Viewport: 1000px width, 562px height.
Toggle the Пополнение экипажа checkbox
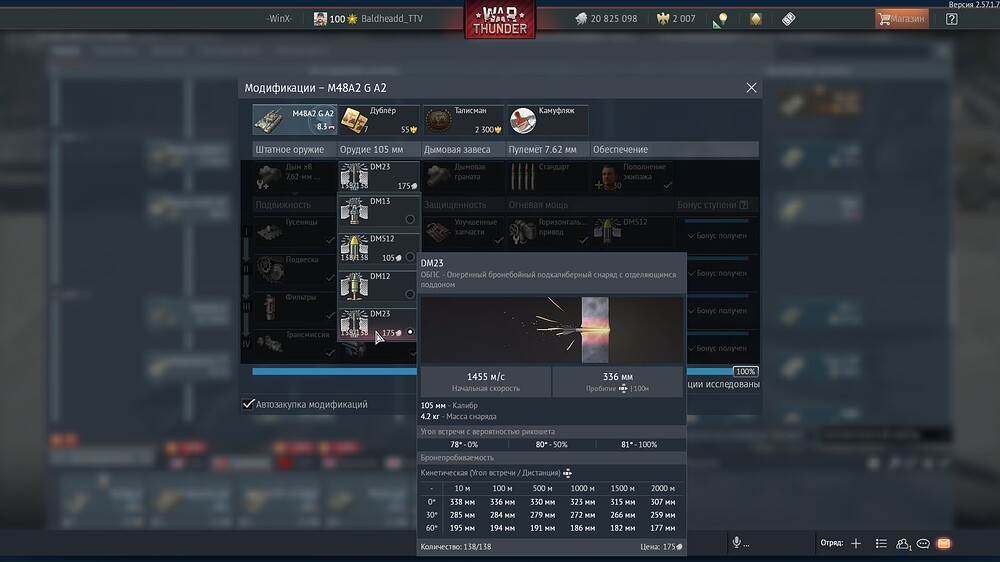click(667, 185)
